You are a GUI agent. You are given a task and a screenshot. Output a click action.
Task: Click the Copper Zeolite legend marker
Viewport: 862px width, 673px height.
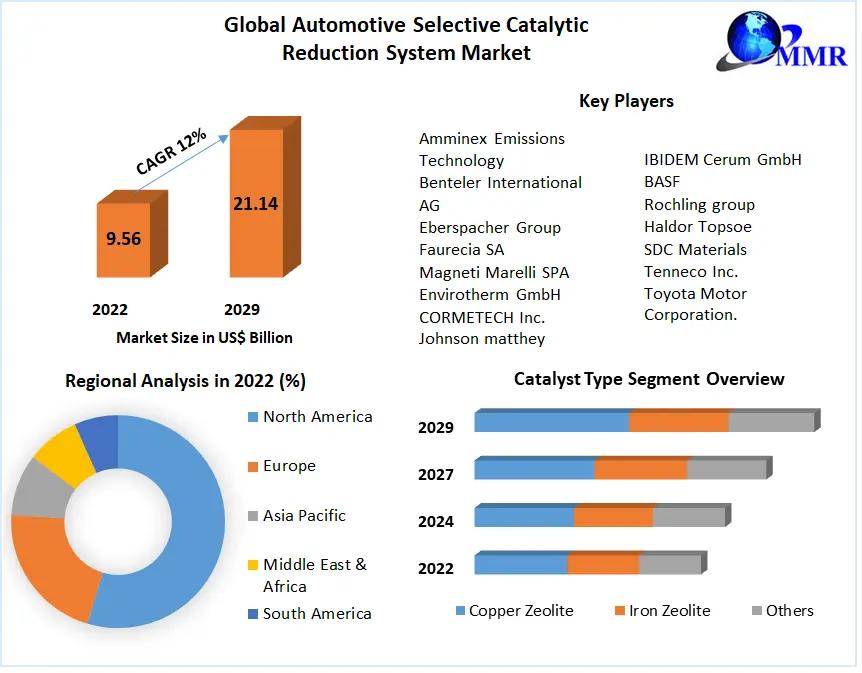tap(460, 611)
